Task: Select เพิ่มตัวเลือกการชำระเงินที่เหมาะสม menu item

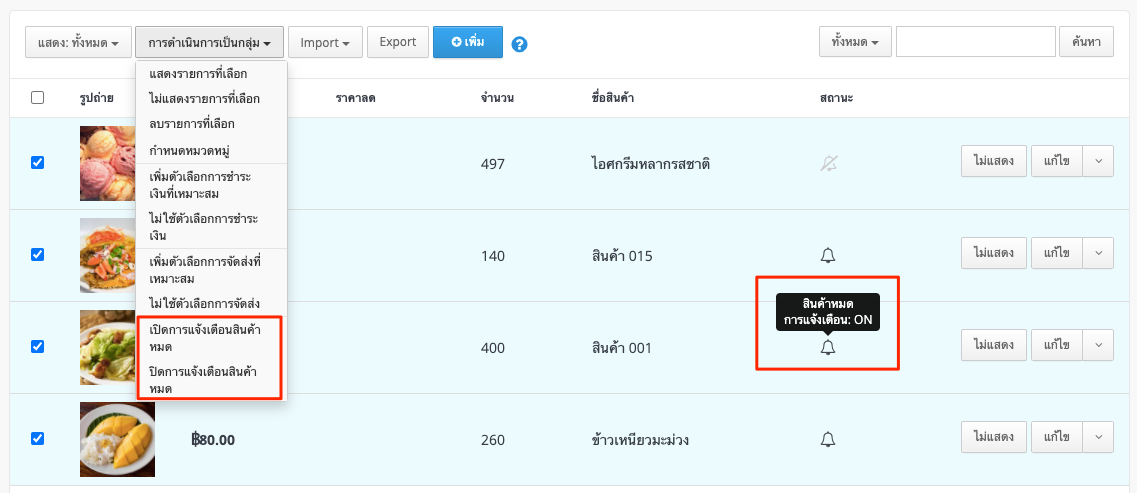Action: pos(212,185)
